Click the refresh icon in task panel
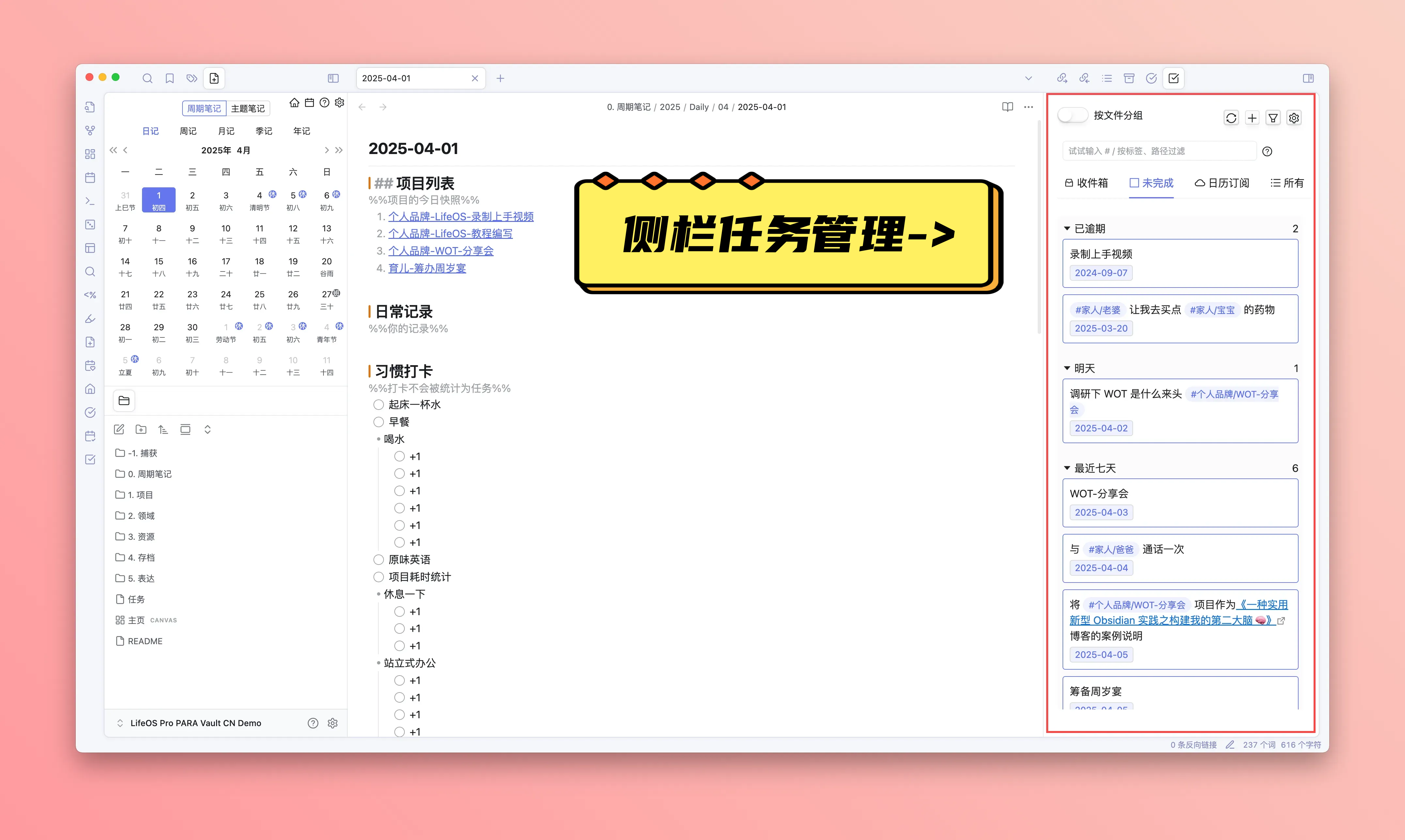The width and height of the screenshot is (1405, 840). point(1231,118)
